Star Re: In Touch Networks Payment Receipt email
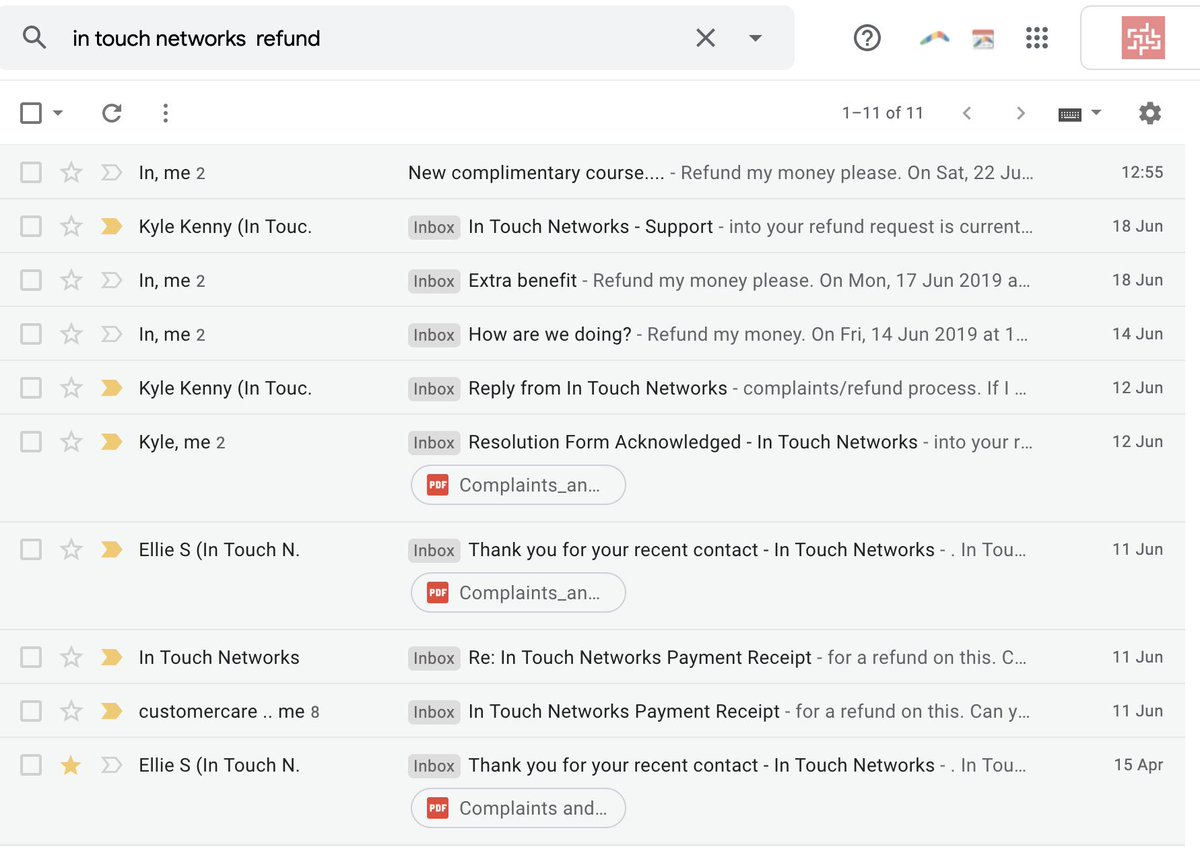This screenshot has height=847, width=1200. pos(71,658)
